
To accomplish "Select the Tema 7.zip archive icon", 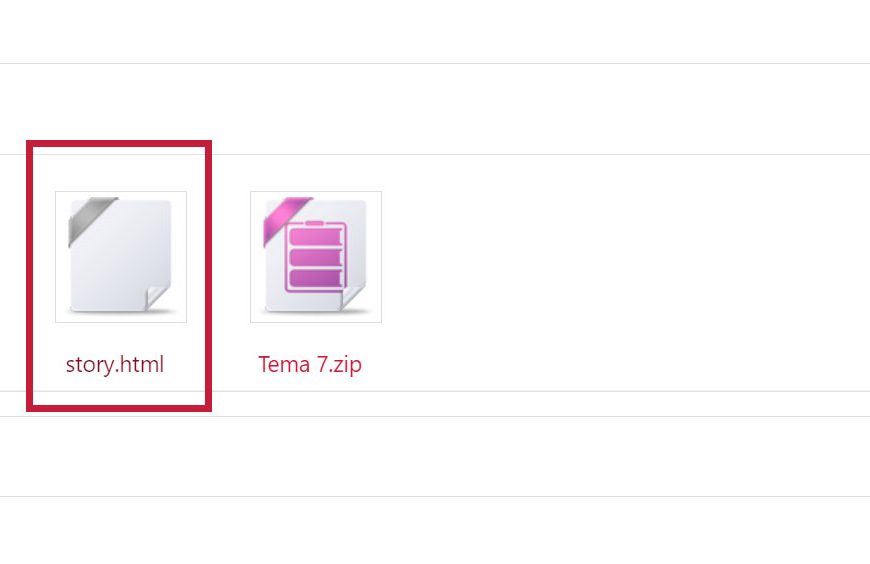I will pyautogui.click(x=316, y=256).
